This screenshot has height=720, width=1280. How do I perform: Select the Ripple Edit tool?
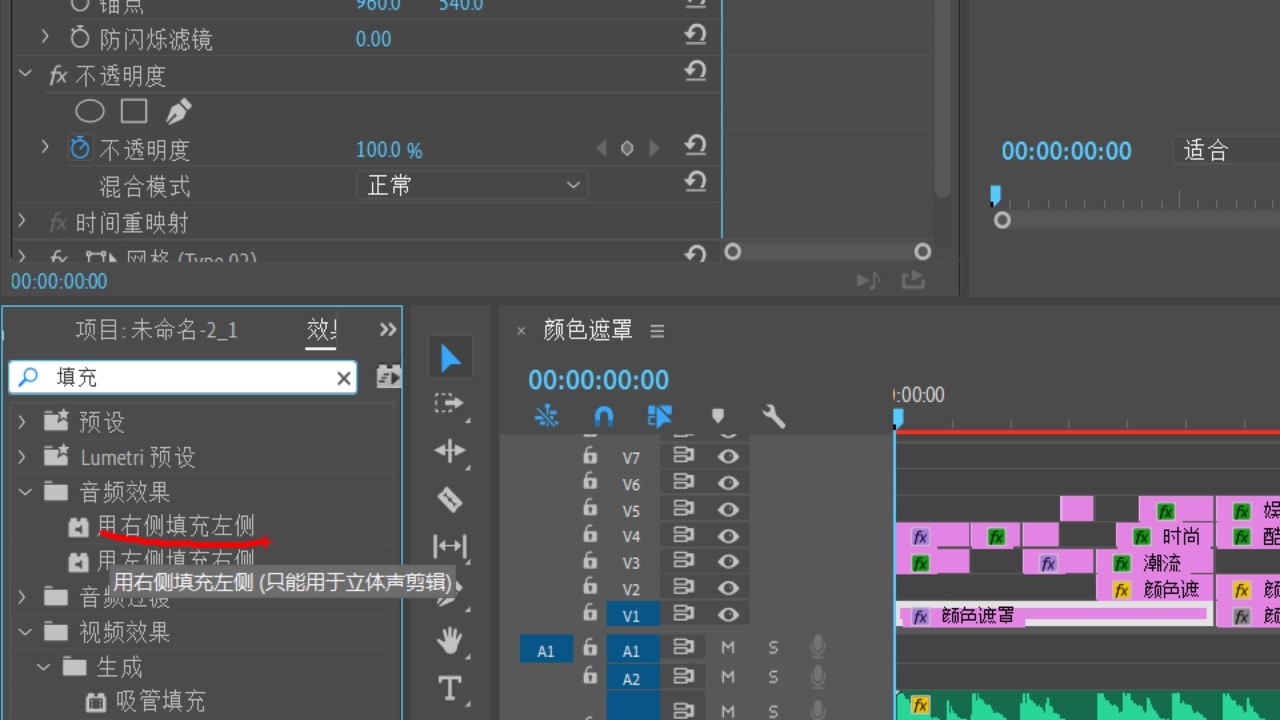point(449,451)
